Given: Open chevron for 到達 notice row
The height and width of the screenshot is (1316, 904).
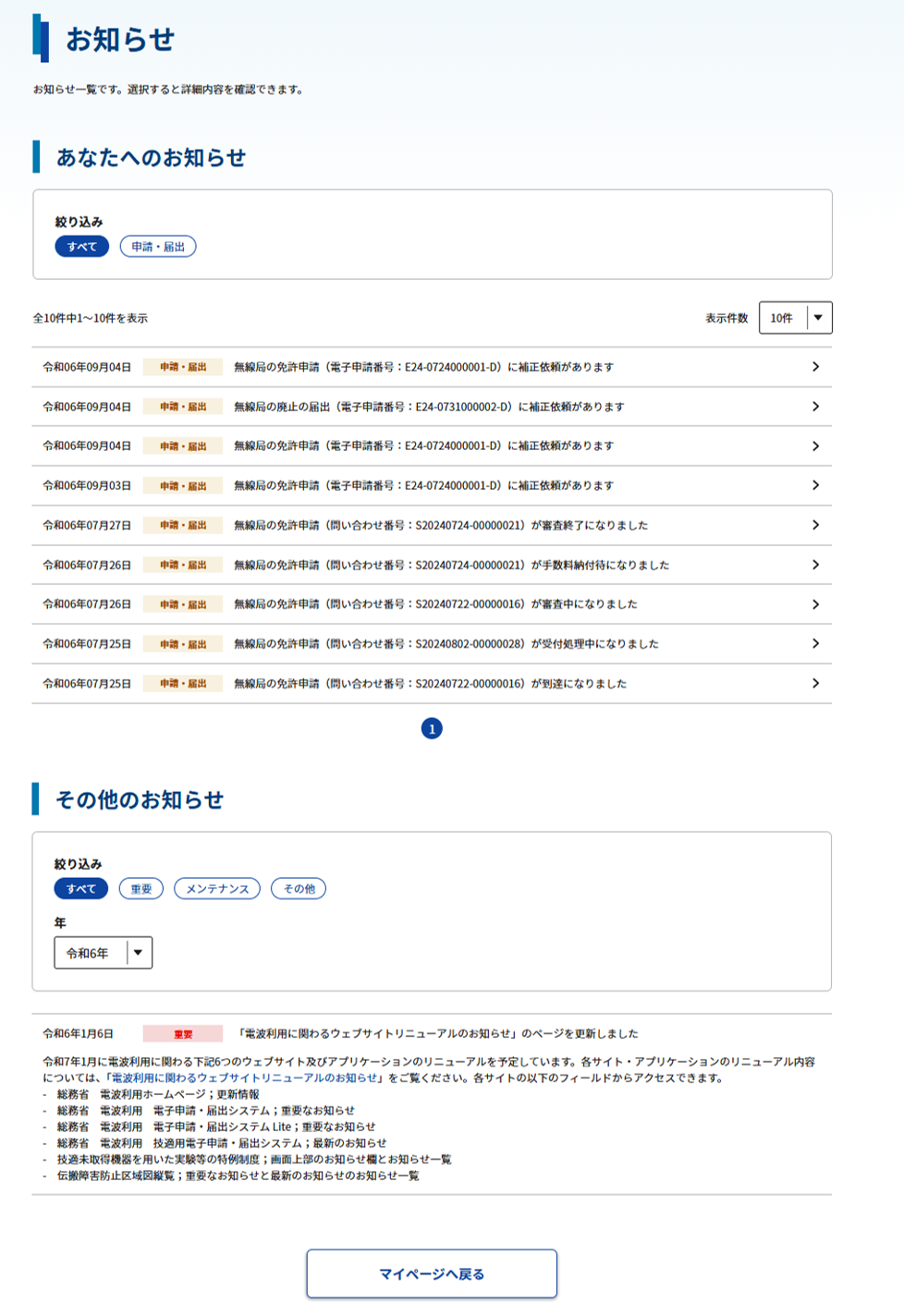Looking at the screenshot, I should [815, 683].
